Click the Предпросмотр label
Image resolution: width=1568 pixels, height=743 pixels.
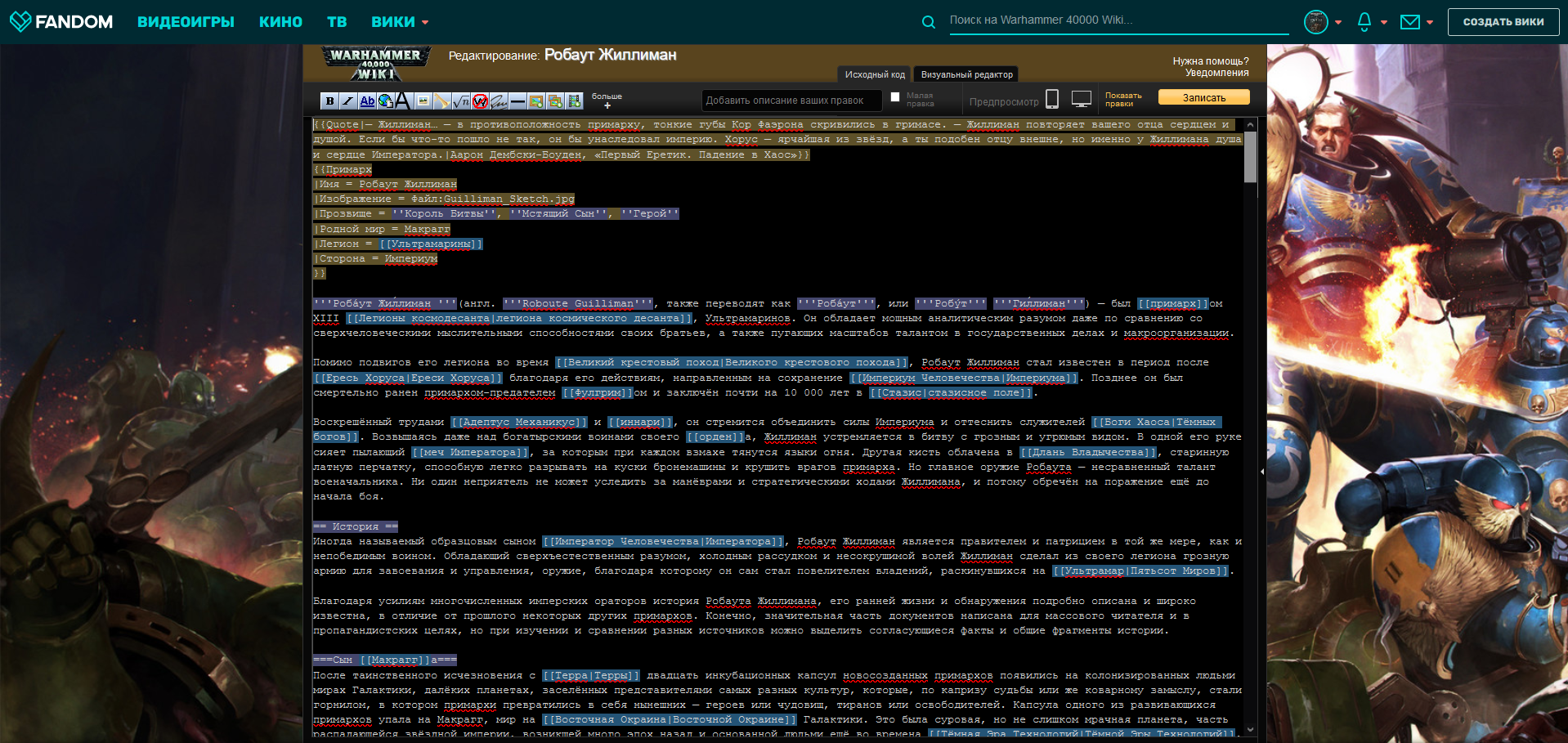pos(1004,102)
